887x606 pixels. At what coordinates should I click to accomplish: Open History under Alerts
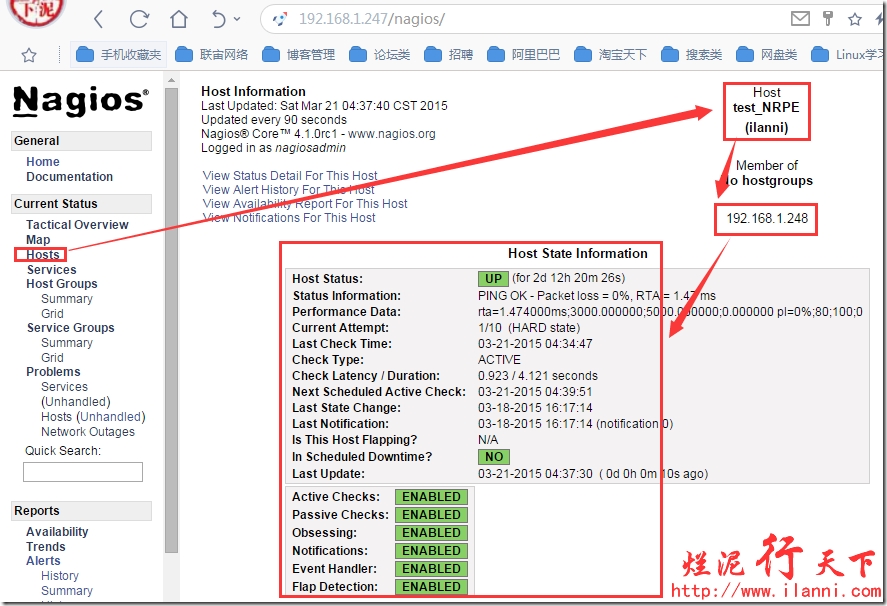pyautogui.click(x=60, y=576)
